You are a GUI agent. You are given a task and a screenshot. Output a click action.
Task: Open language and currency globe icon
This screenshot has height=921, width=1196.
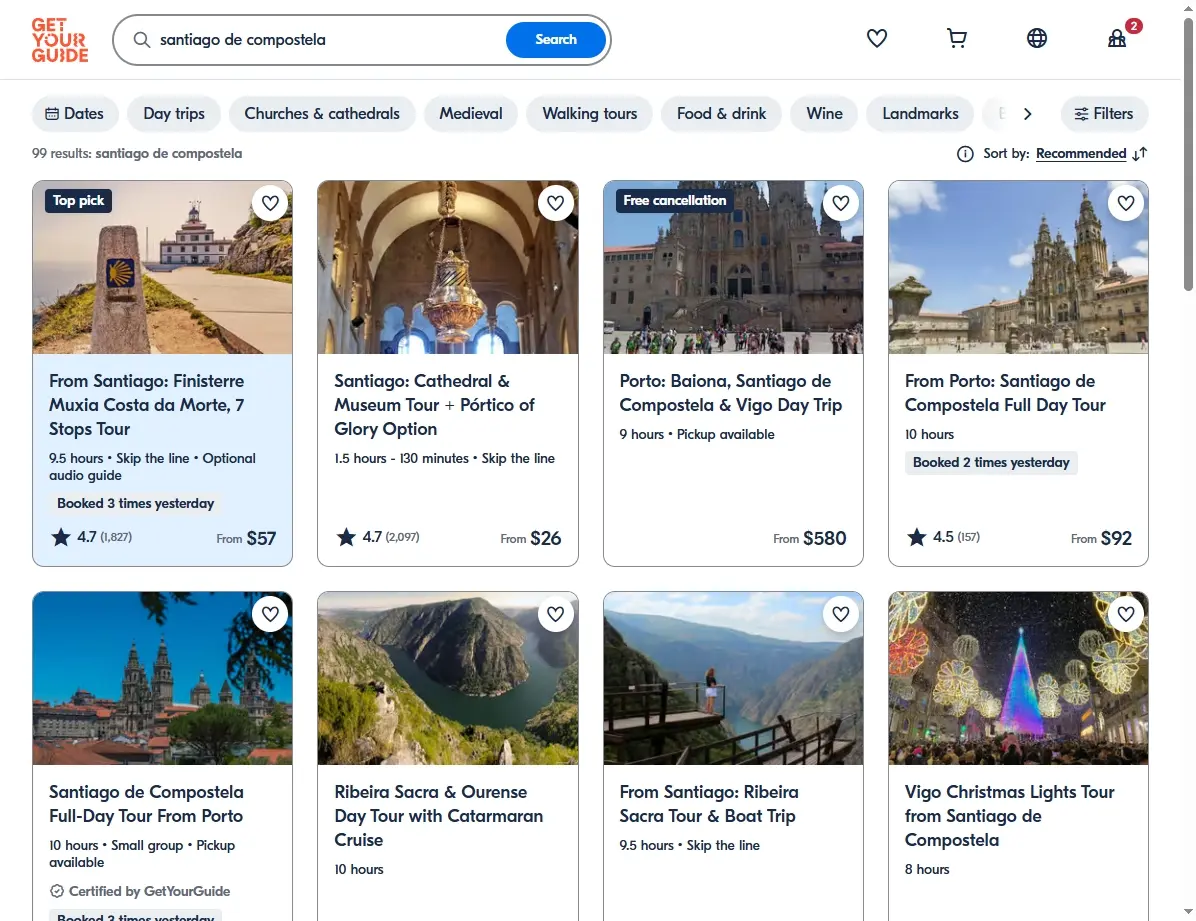[1037, 38]
